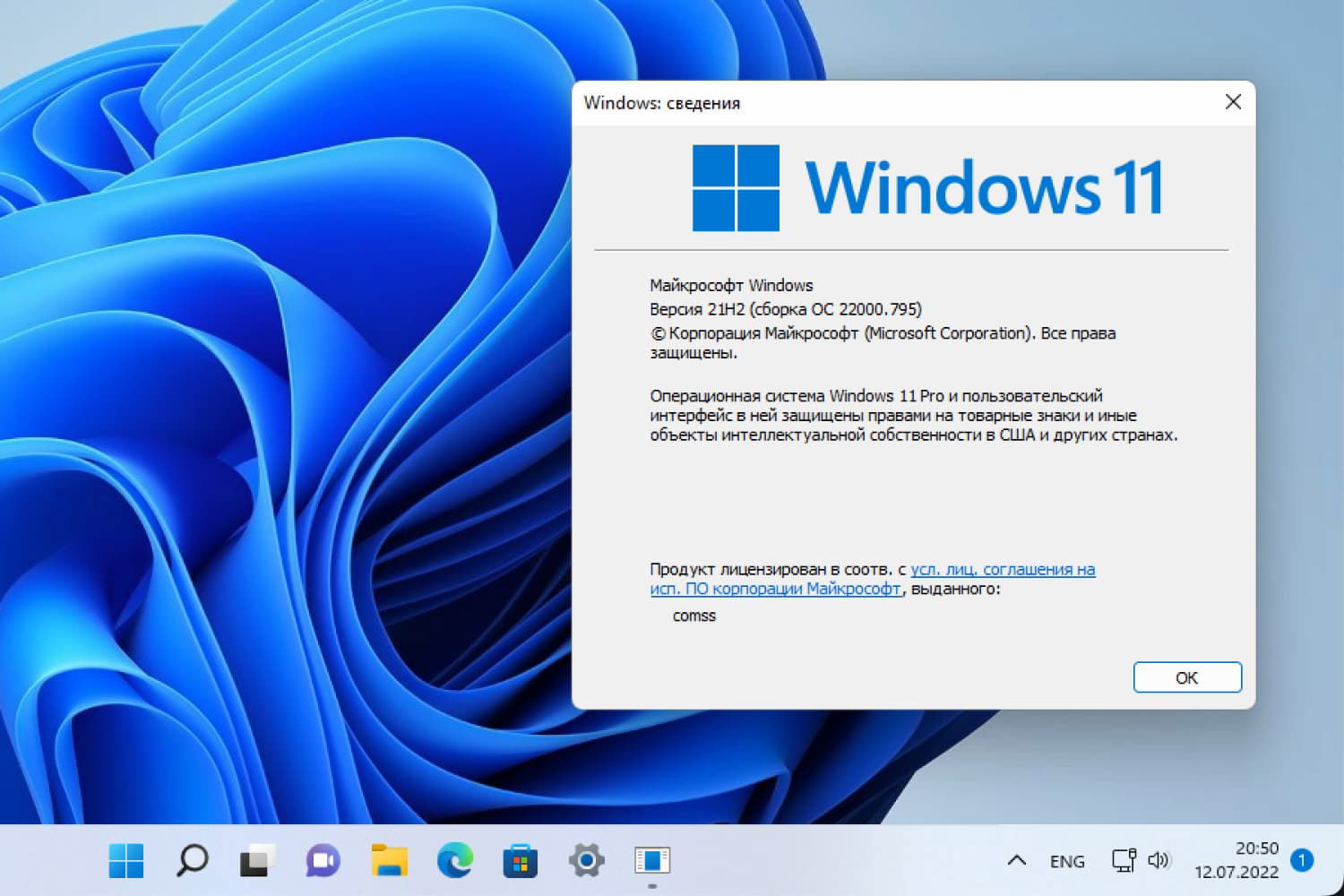Open File Explorer from taskbar

(387, 860)
